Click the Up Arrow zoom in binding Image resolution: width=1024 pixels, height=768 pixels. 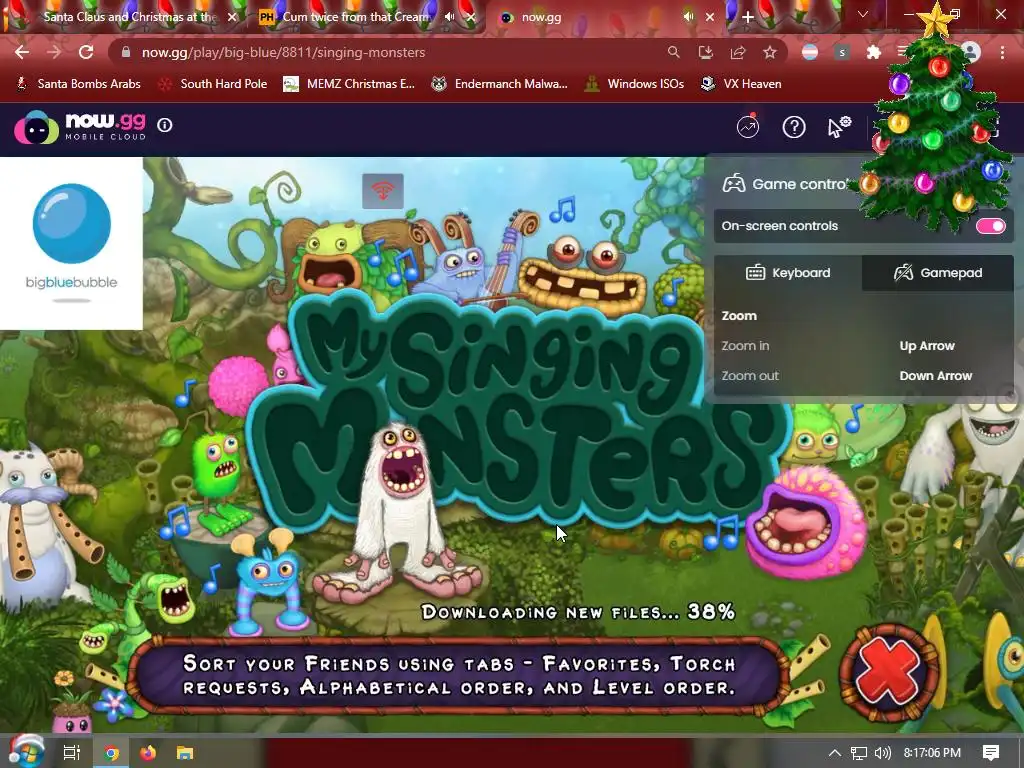click(927, 346)
